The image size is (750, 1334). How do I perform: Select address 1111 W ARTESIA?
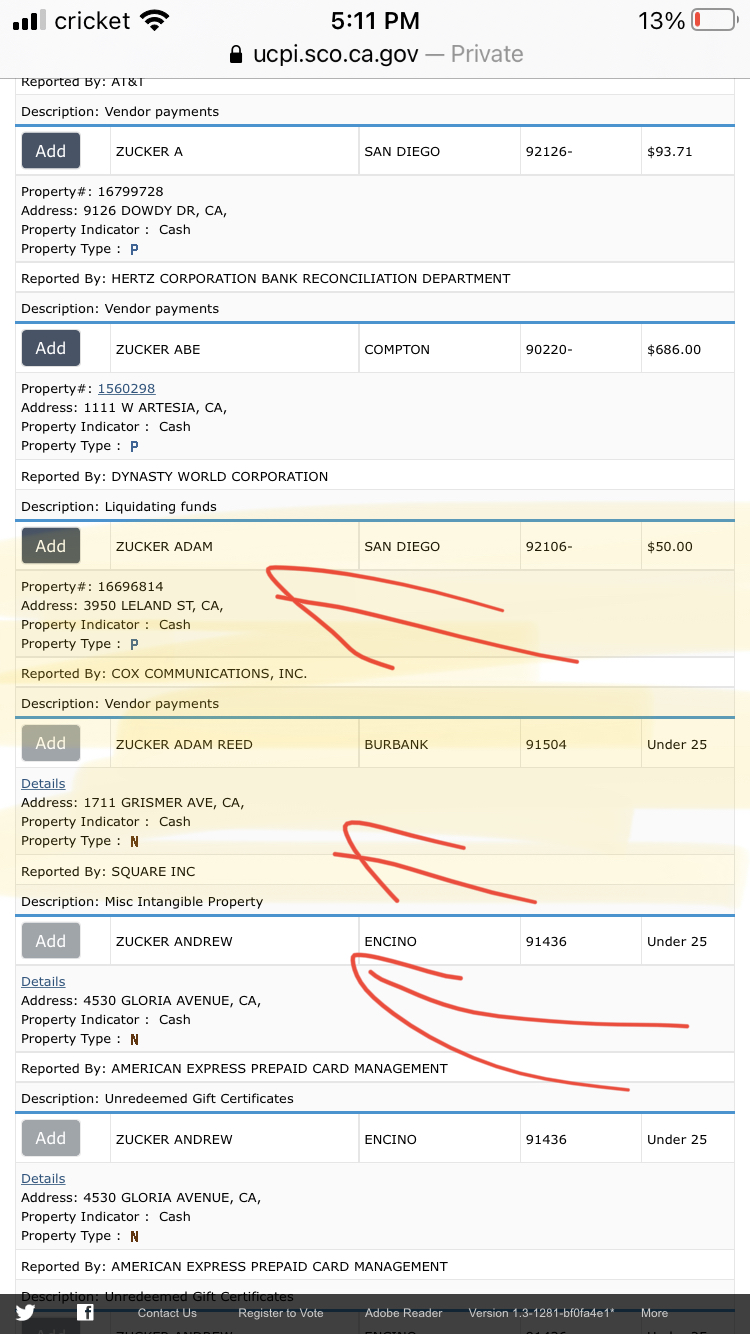[x=124, y=407]
